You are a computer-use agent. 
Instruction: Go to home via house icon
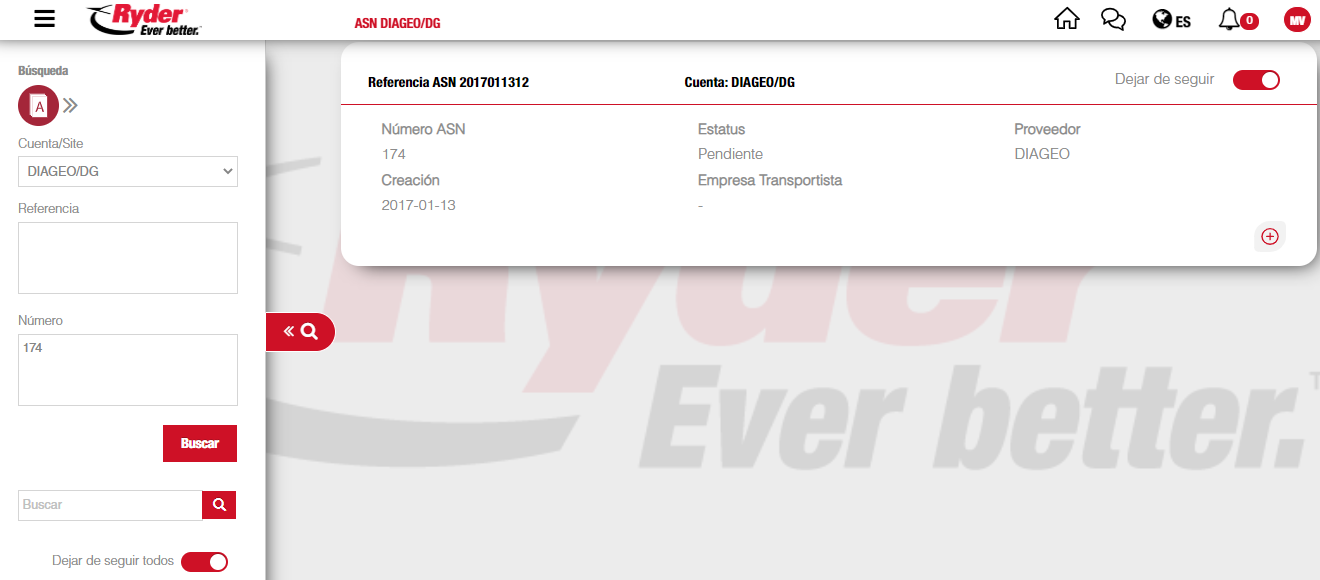tap(1067, 19)
